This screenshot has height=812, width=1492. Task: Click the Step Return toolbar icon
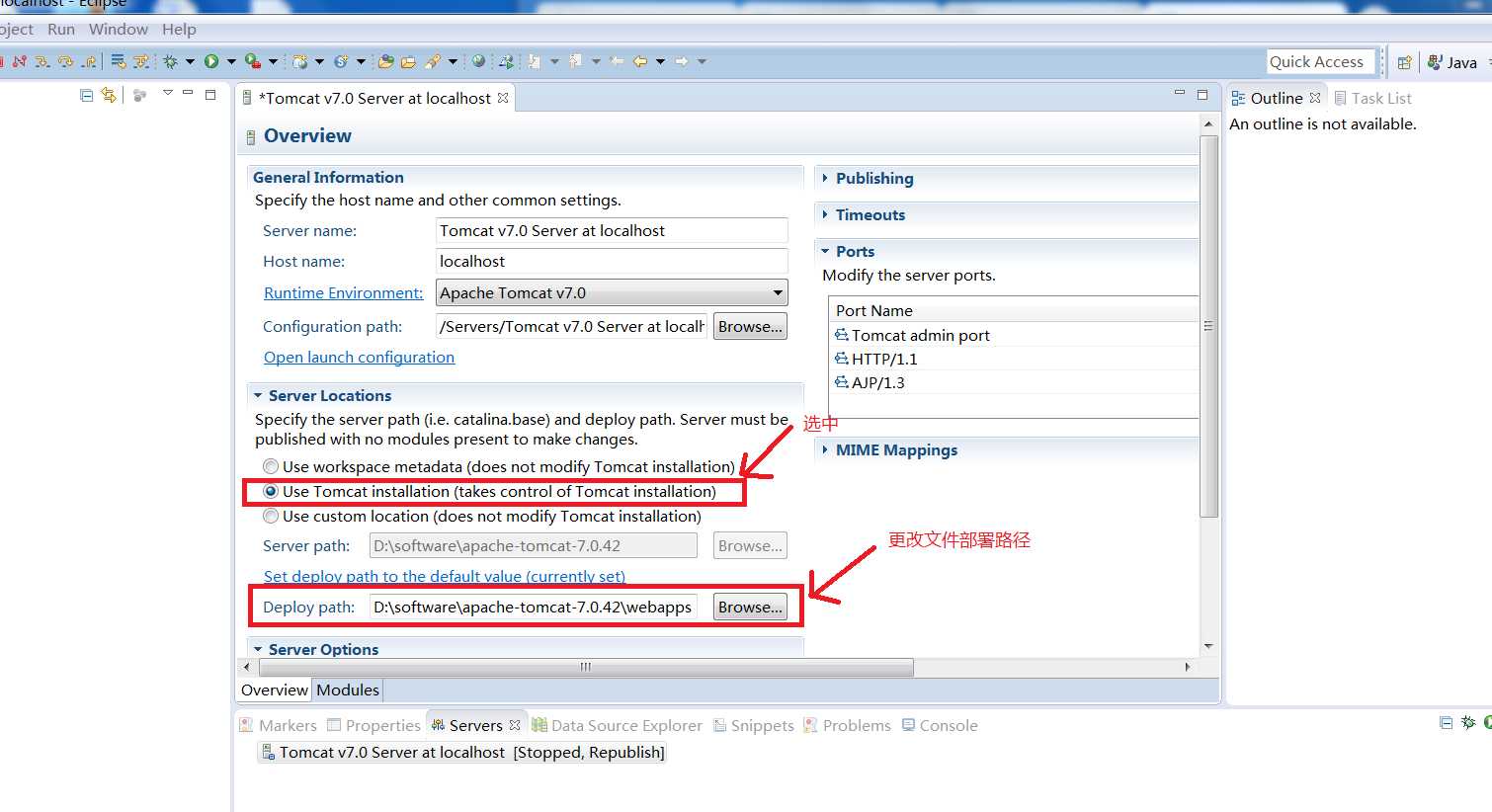tap(89, 61)
